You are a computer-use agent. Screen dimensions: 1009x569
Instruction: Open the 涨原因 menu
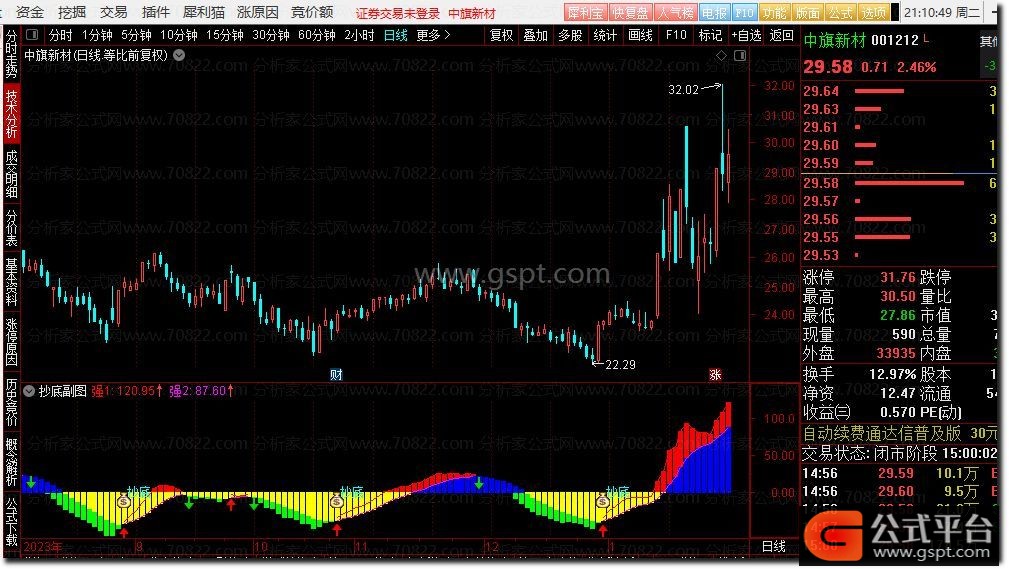pyautogui.click(x=257, y=12)
